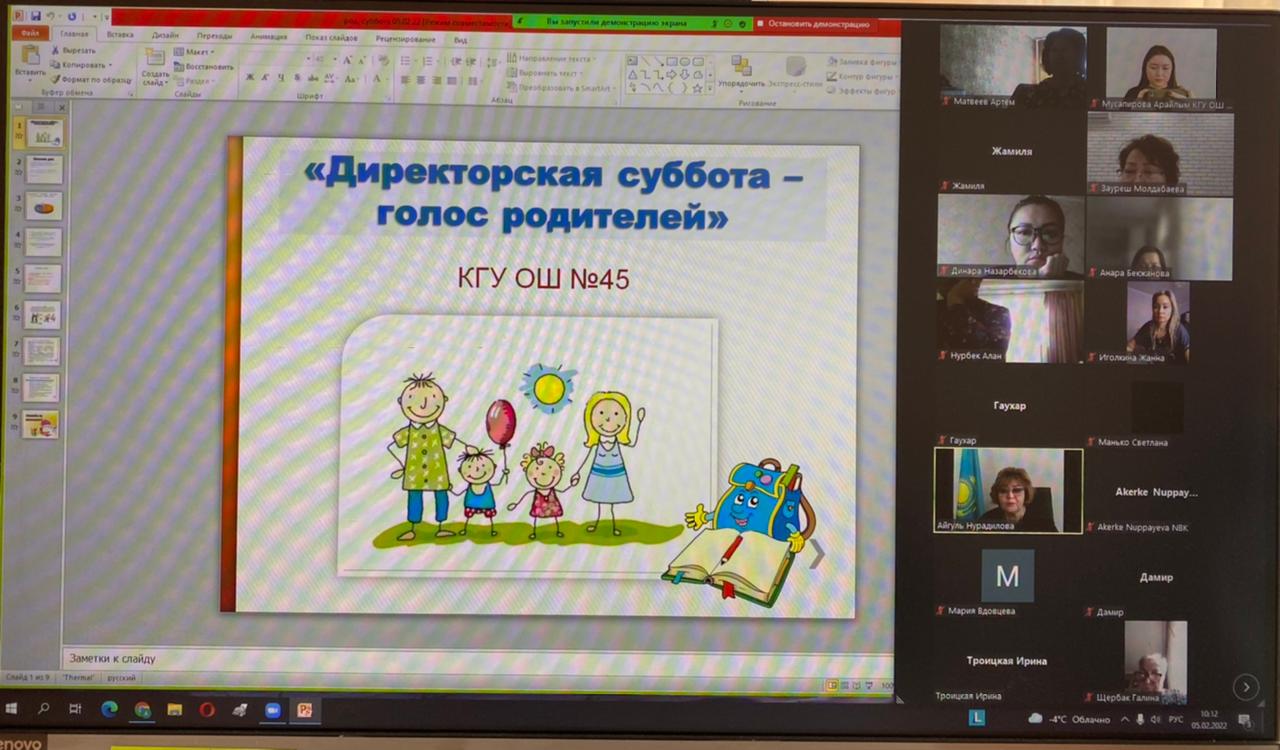The image size is (1280, 750).
Task: Open Zoom from the Windows taskbar
Action: pyautogui.click(x=272, y=710)
